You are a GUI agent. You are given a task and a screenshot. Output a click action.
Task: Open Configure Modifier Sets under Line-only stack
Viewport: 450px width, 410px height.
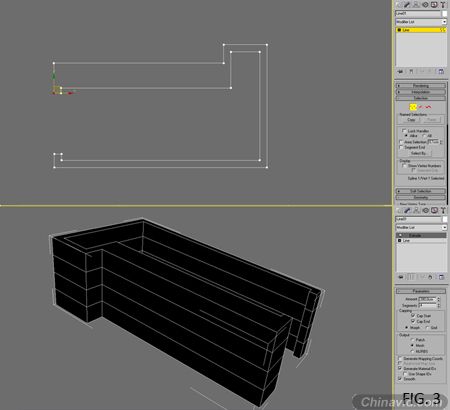click(x=441, y=71)
